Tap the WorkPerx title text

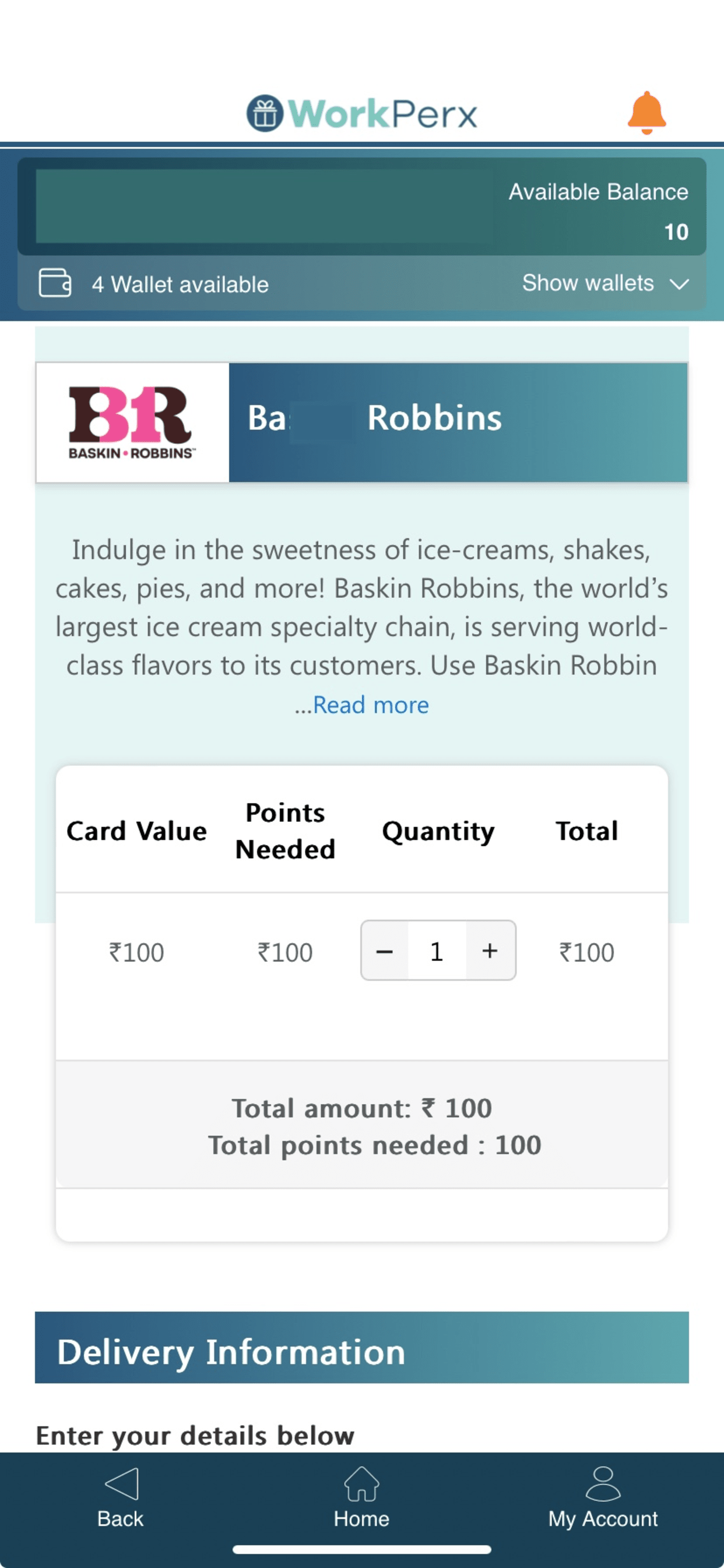pos(382,113)
